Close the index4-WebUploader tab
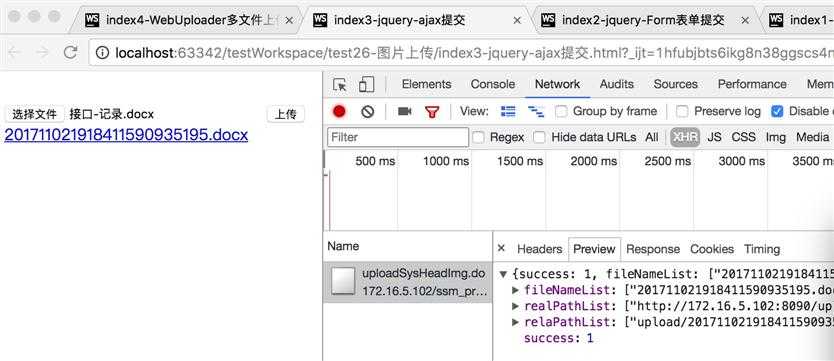 (x=289, y=20)
